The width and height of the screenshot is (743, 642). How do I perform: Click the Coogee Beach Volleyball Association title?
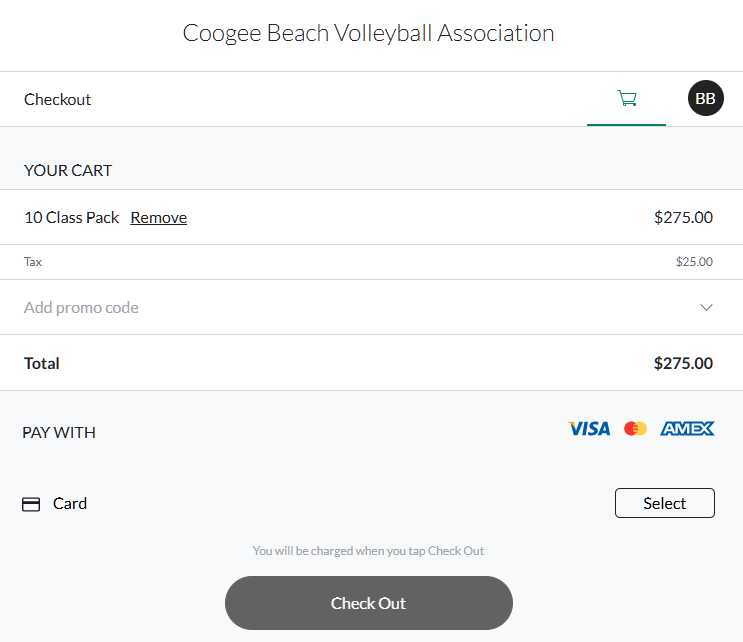pyautogui.click(x=369, y=33)
